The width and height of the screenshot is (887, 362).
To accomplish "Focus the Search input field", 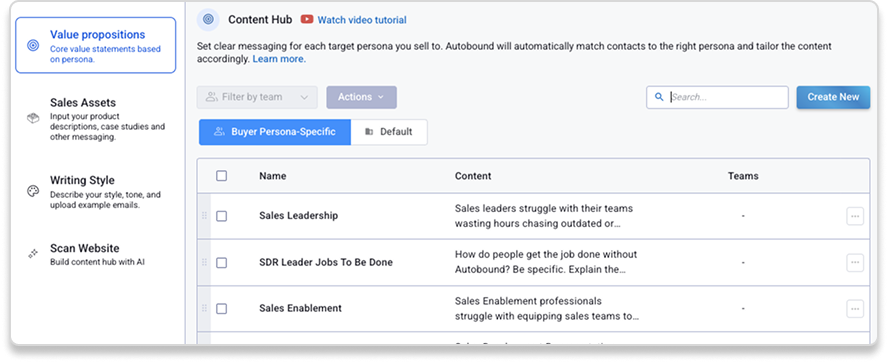I will tap(717, 97).
